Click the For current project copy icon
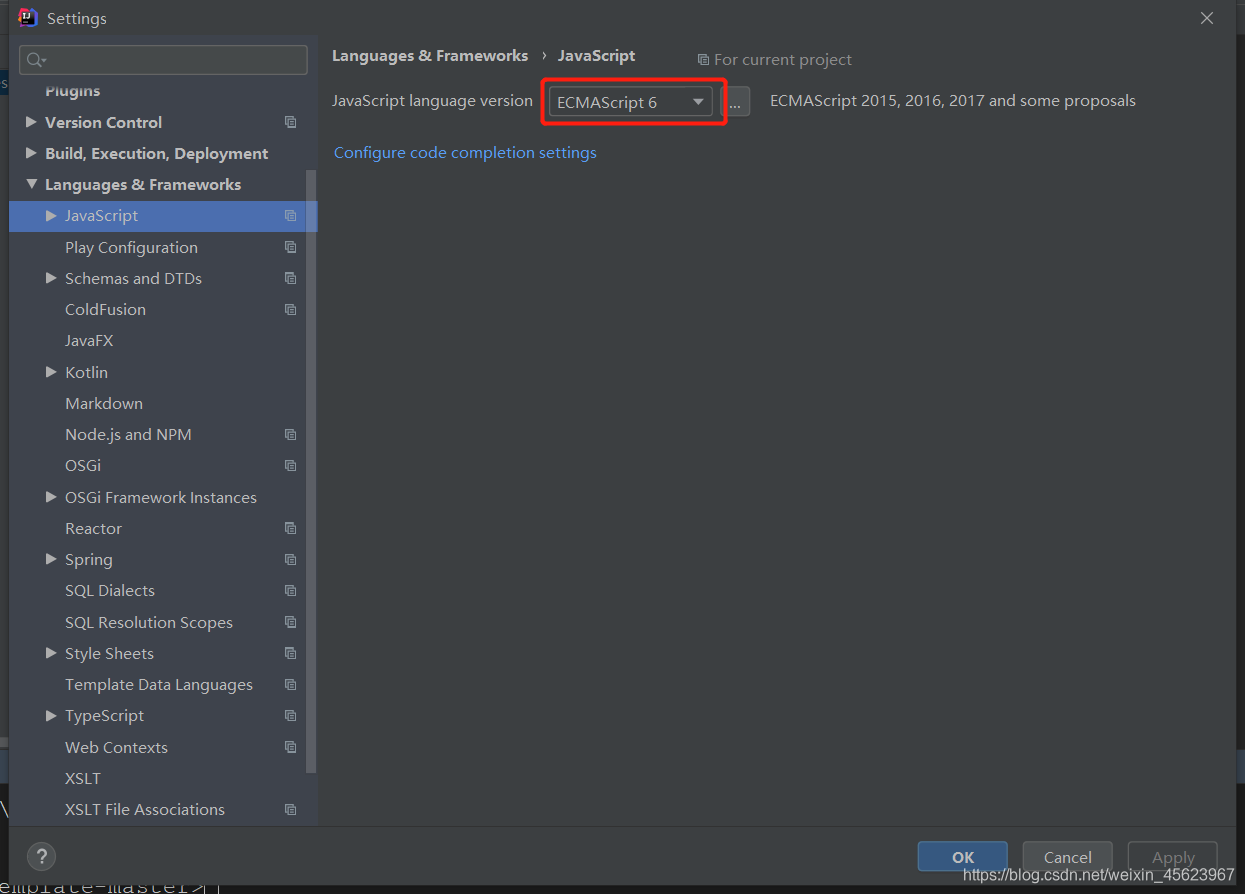Image resolution: width=1245 pixels, height=894 pixels. (x=703, y=60)
